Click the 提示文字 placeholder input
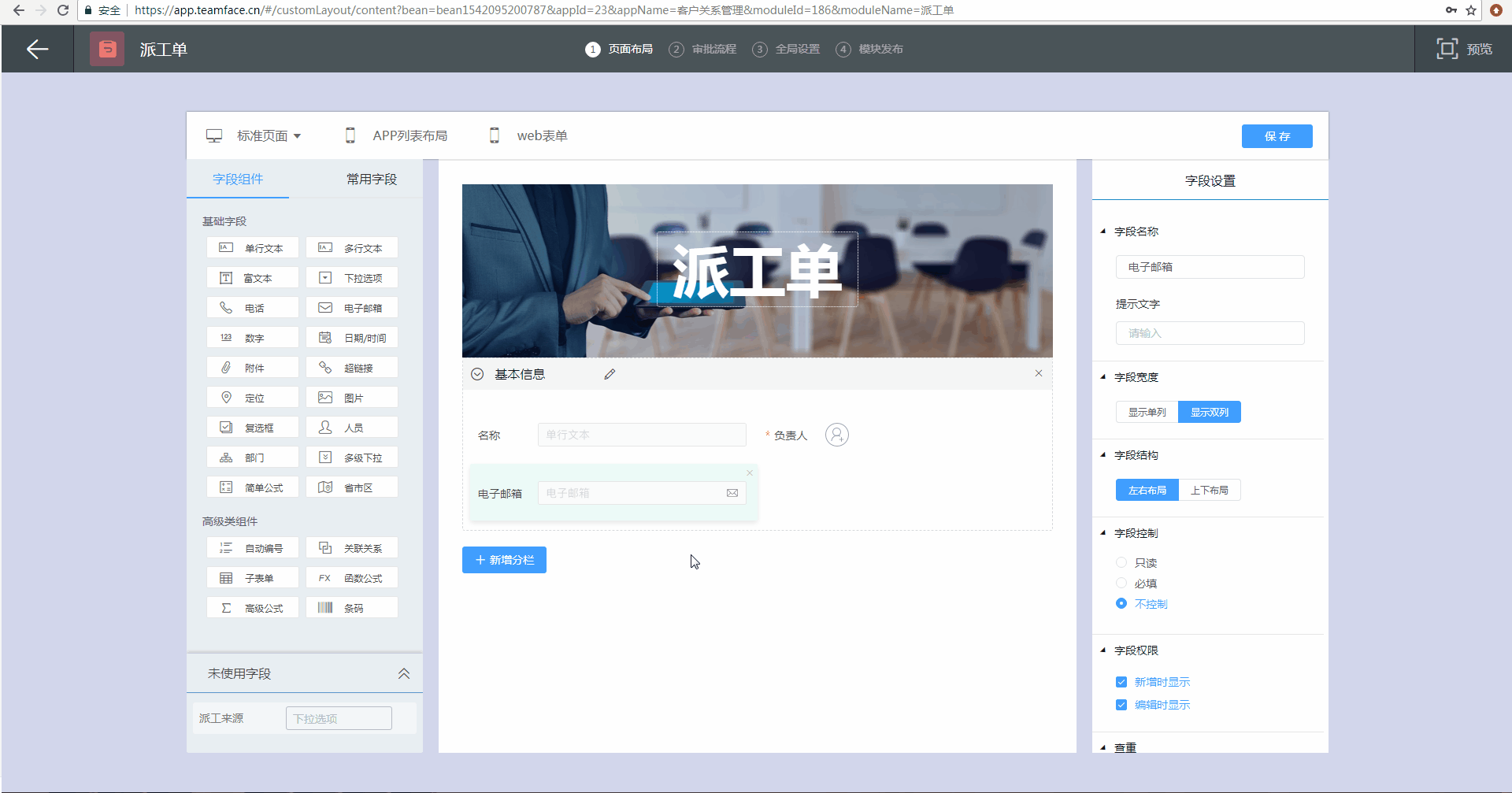The image size is (1512, 793). point(1210,333)
